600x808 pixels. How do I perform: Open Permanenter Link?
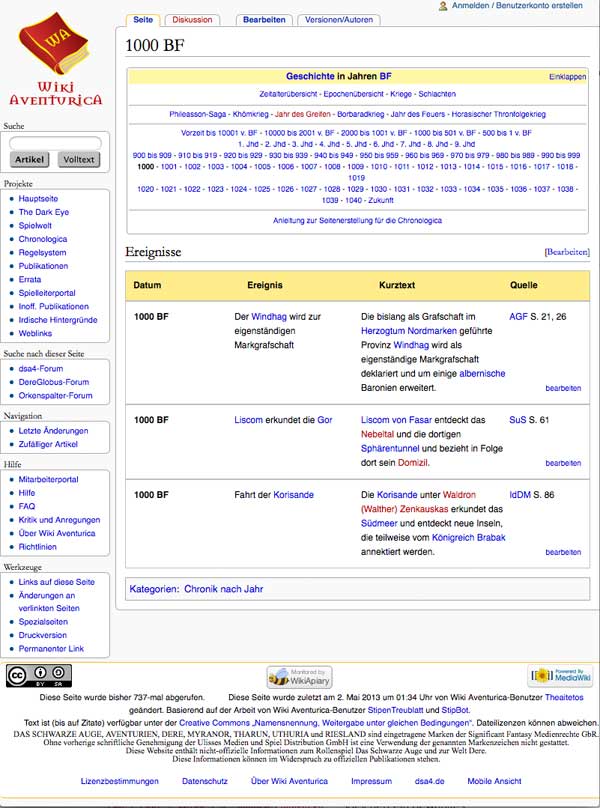pos(51,648)
